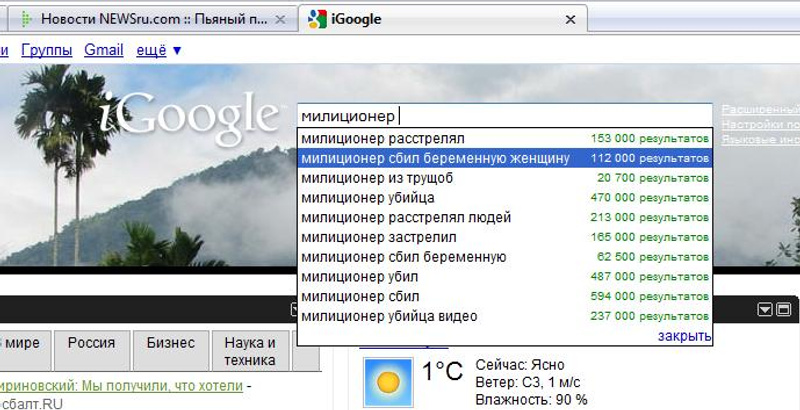
Task: Select the iGoogle browser tab
Action: (x=443, y=19)
